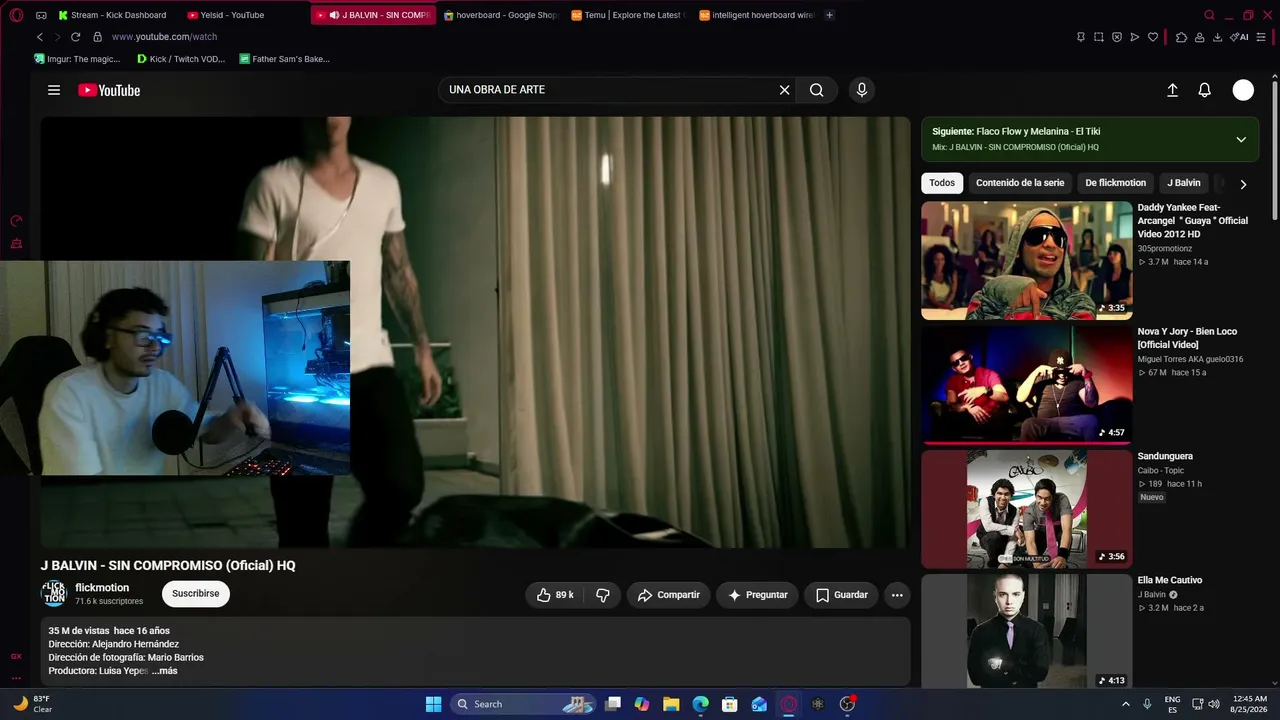Open Kick / Twitch VOD bookmark

click(x=181, y=59)
